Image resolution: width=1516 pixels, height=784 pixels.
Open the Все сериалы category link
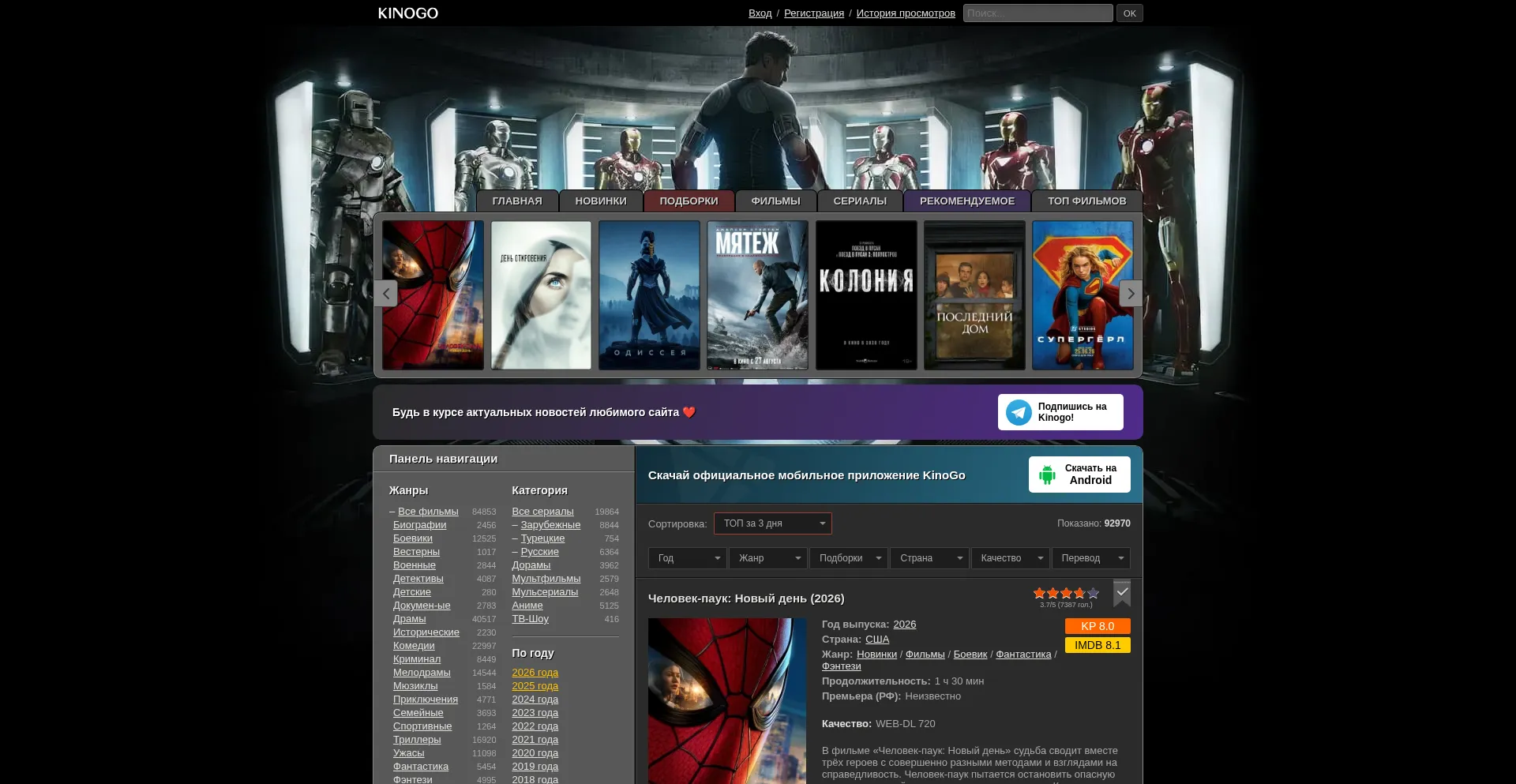pyautogui.click(x=542, y=512)
